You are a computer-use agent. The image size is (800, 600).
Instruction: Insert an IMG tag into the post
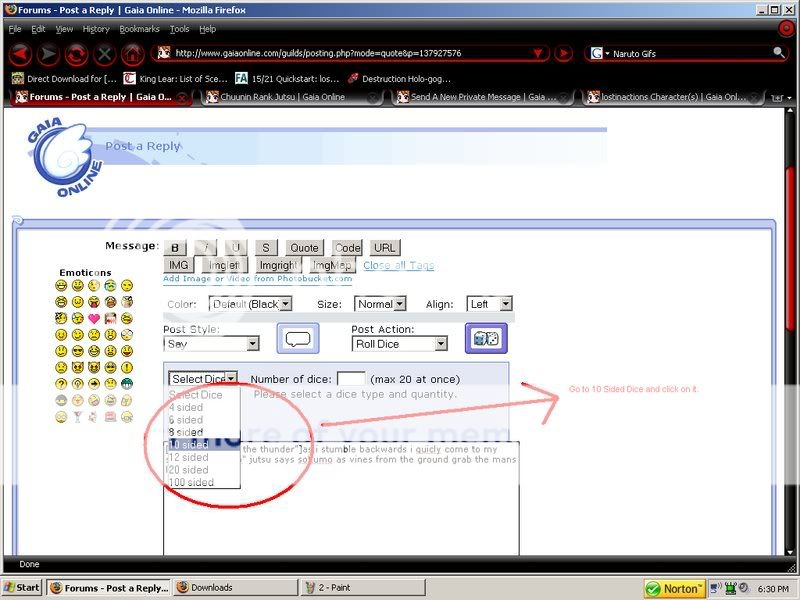click(179, 265)
